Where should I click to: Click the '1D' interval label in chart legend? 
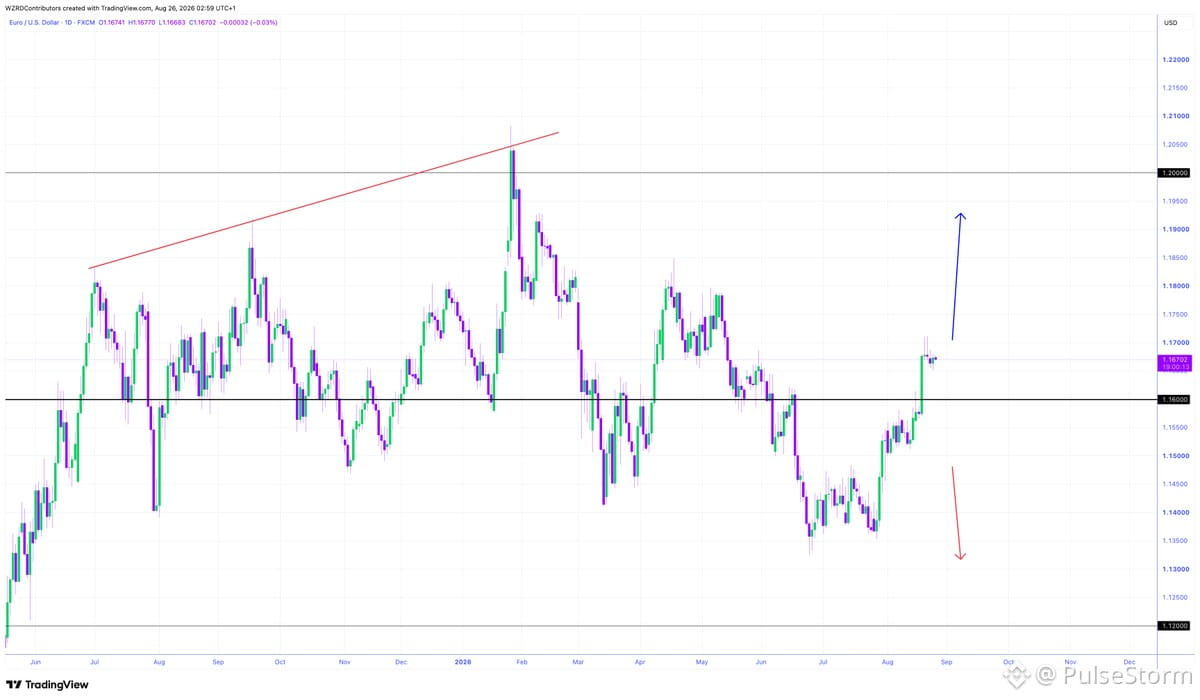pos(67,20)
